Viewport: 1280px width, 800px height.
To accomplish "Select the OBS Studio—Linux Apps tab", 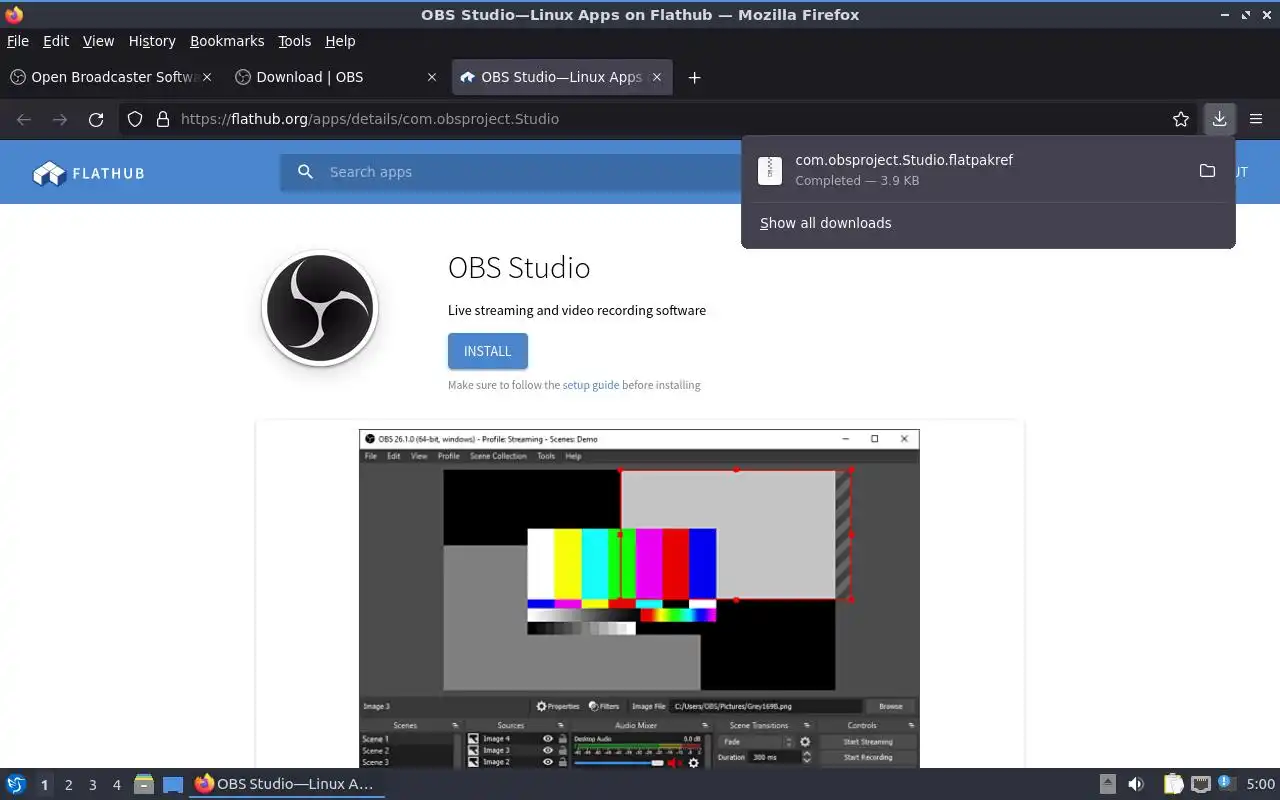I will point(562,77).
